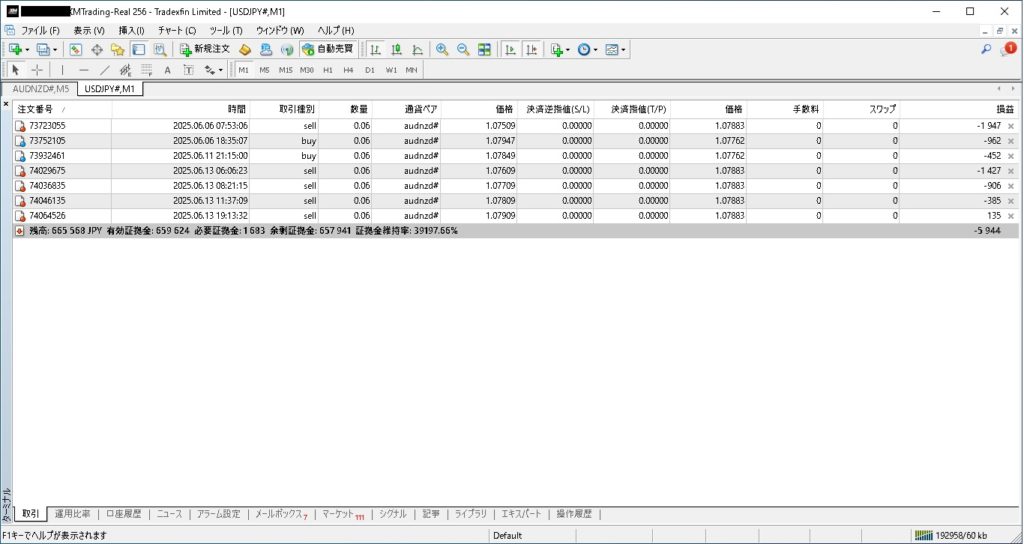Close order 73723055 with the x button

[x=1010, y=126]
